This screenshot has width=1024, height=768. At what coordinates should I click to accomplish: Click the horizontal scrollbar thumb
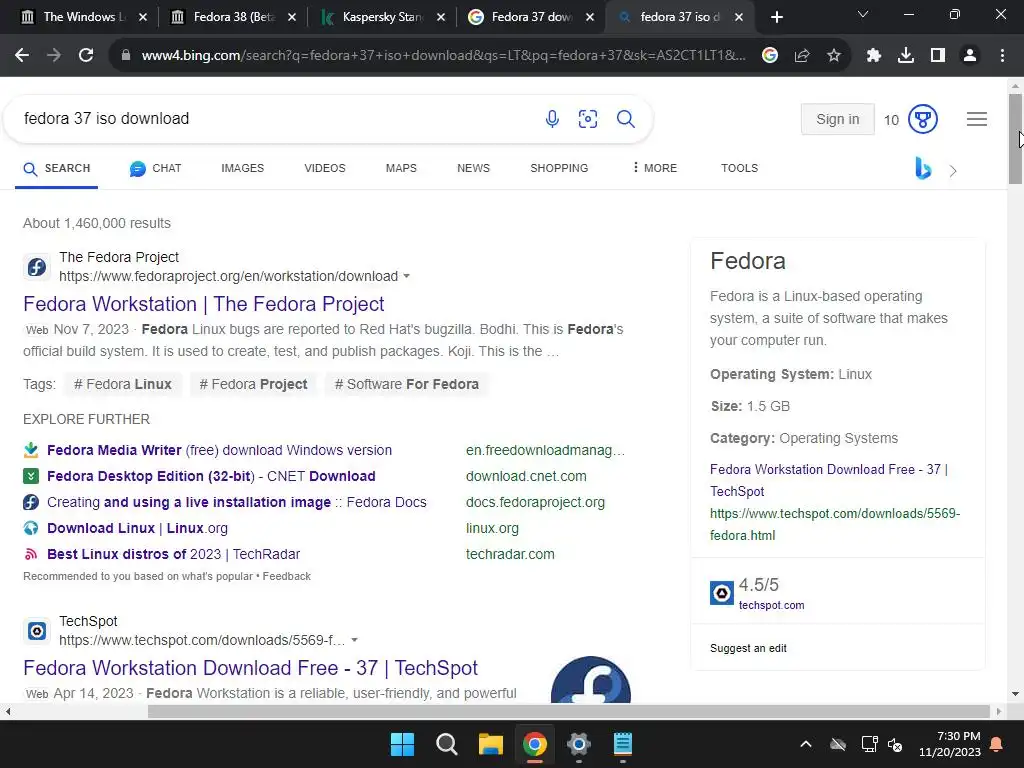[568, 711]
